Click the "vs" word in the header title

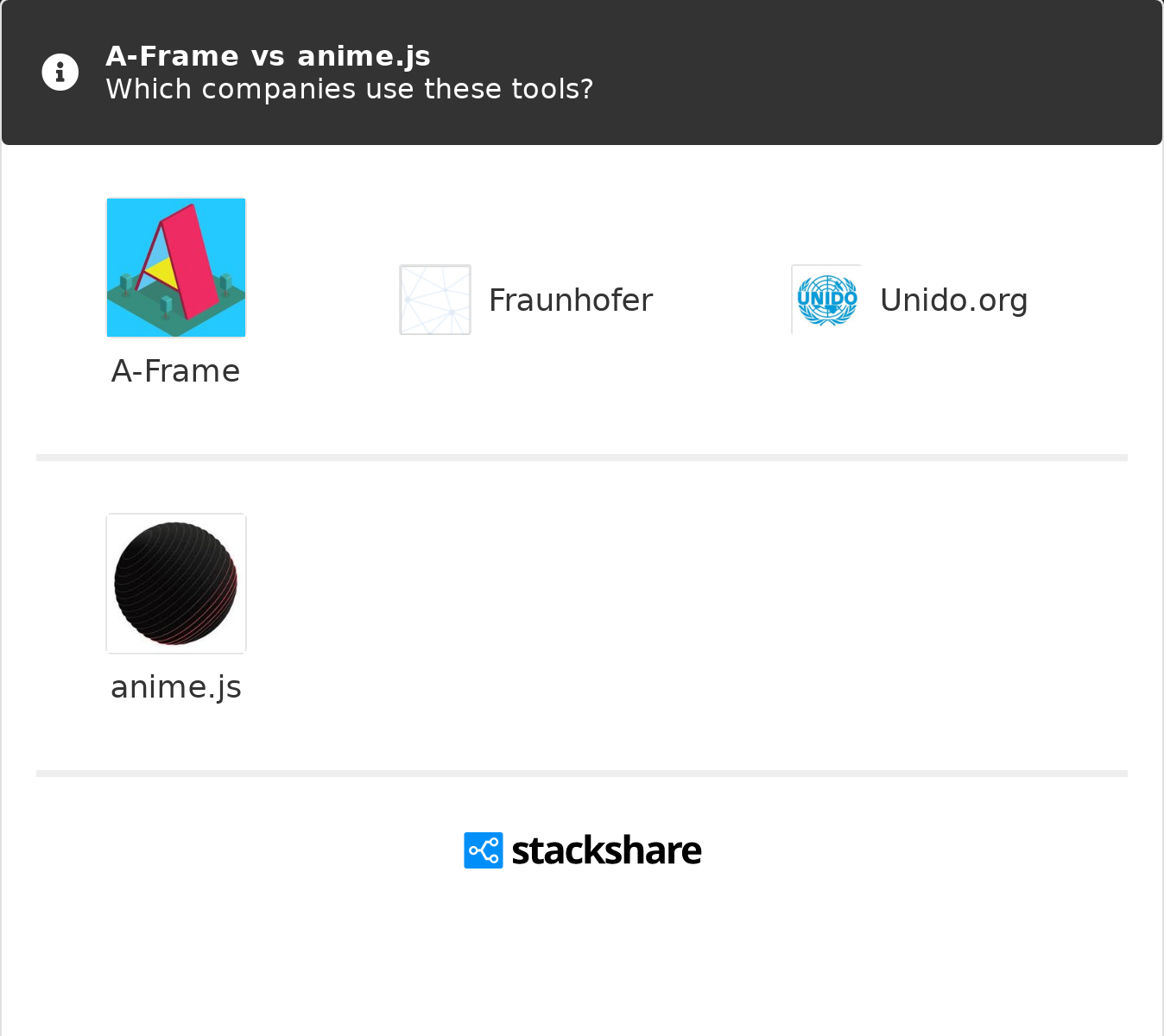[268, 56]
